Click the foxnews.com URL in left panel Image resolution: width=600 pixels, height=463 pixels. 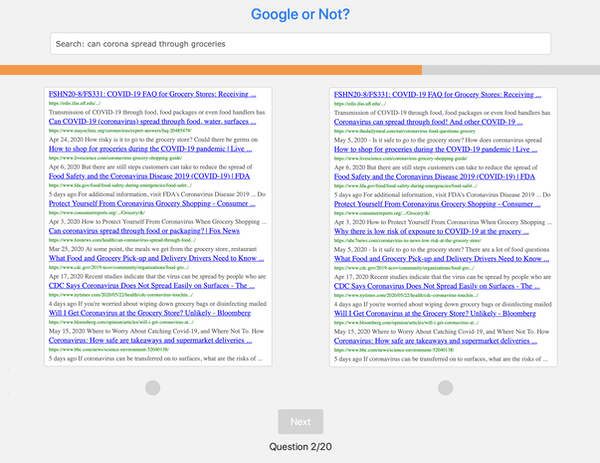pos(122,240)
